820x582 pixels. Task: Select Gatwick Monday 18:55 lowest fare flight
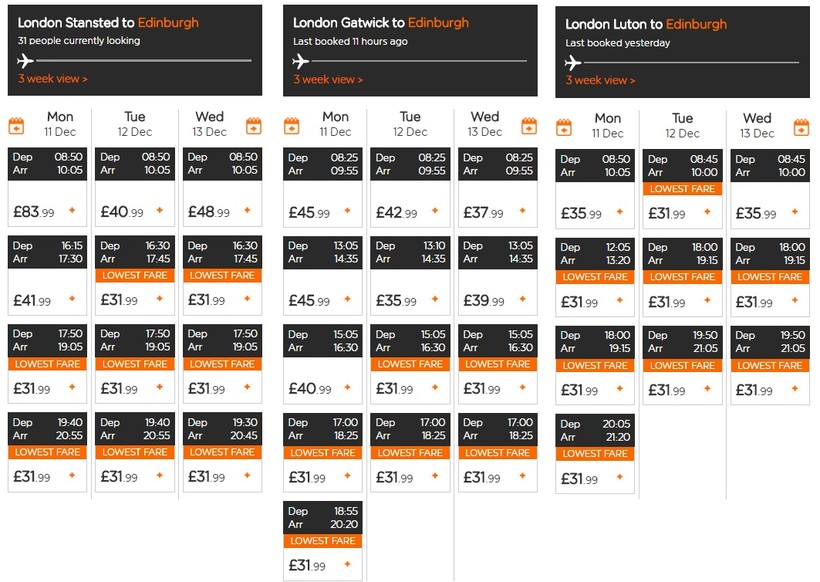point(323,541)
